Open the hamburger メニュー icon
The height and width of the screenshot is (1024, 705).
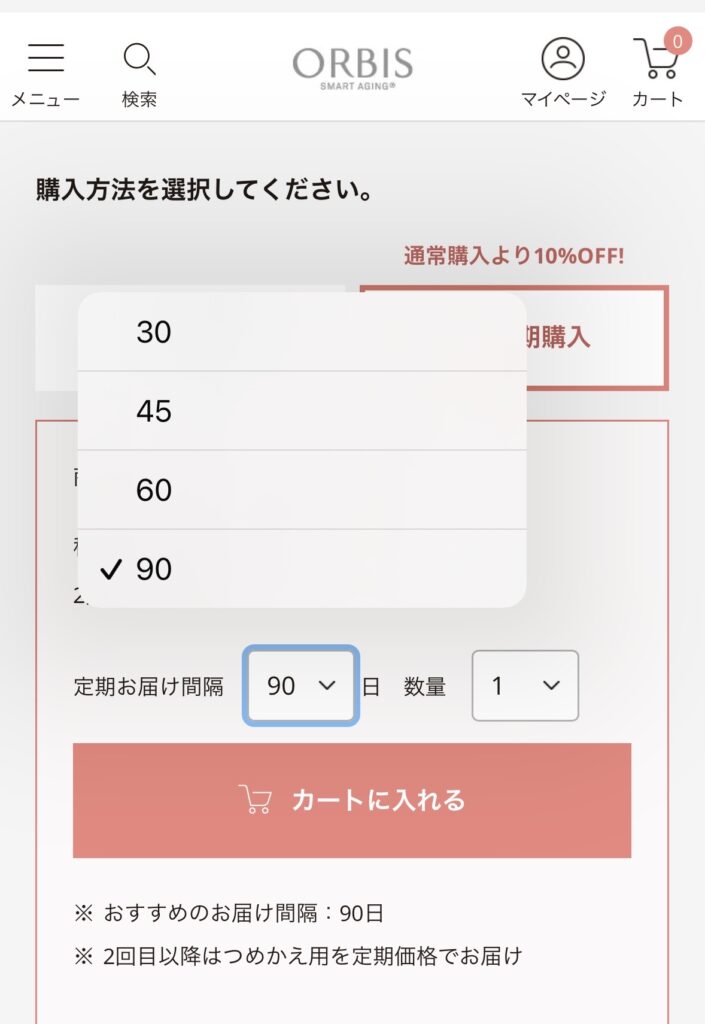pyautogui.click(x=46, y=57)
